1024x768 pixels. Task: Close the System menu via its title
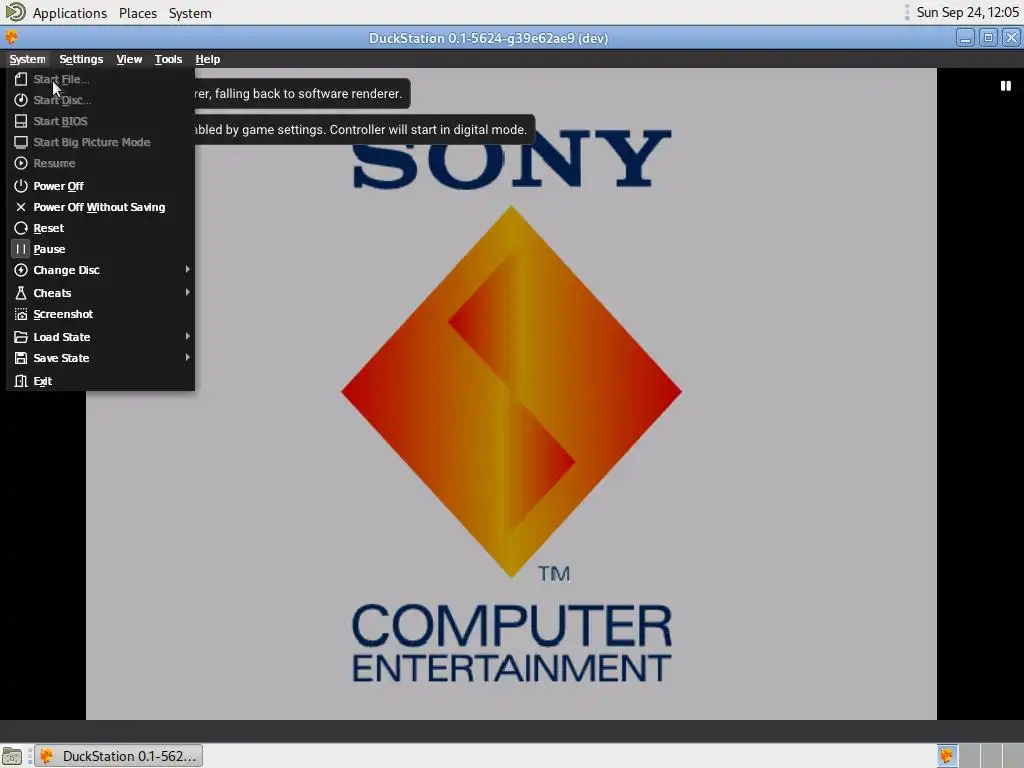pos(27,59)
